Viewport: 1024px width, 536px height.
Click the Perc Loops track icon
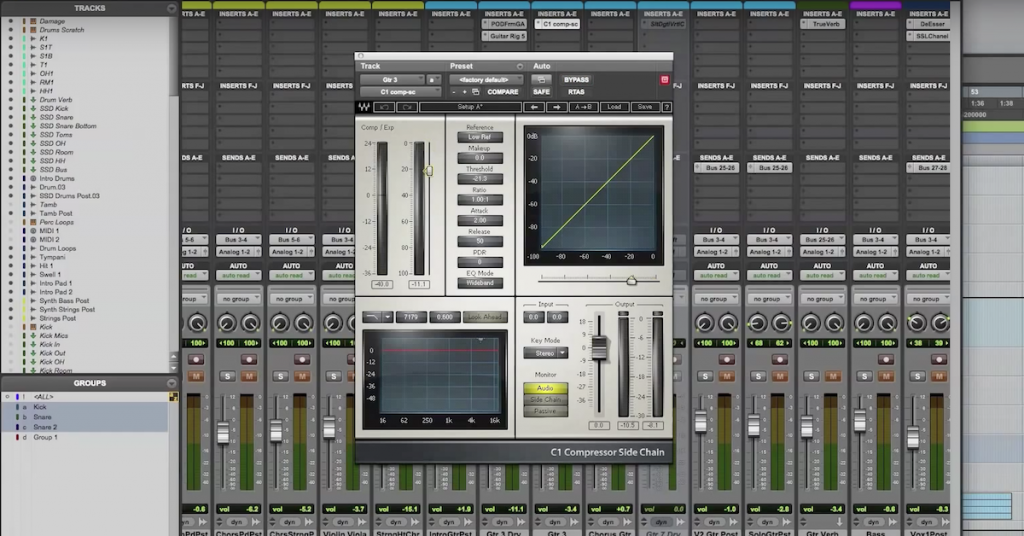33,222
